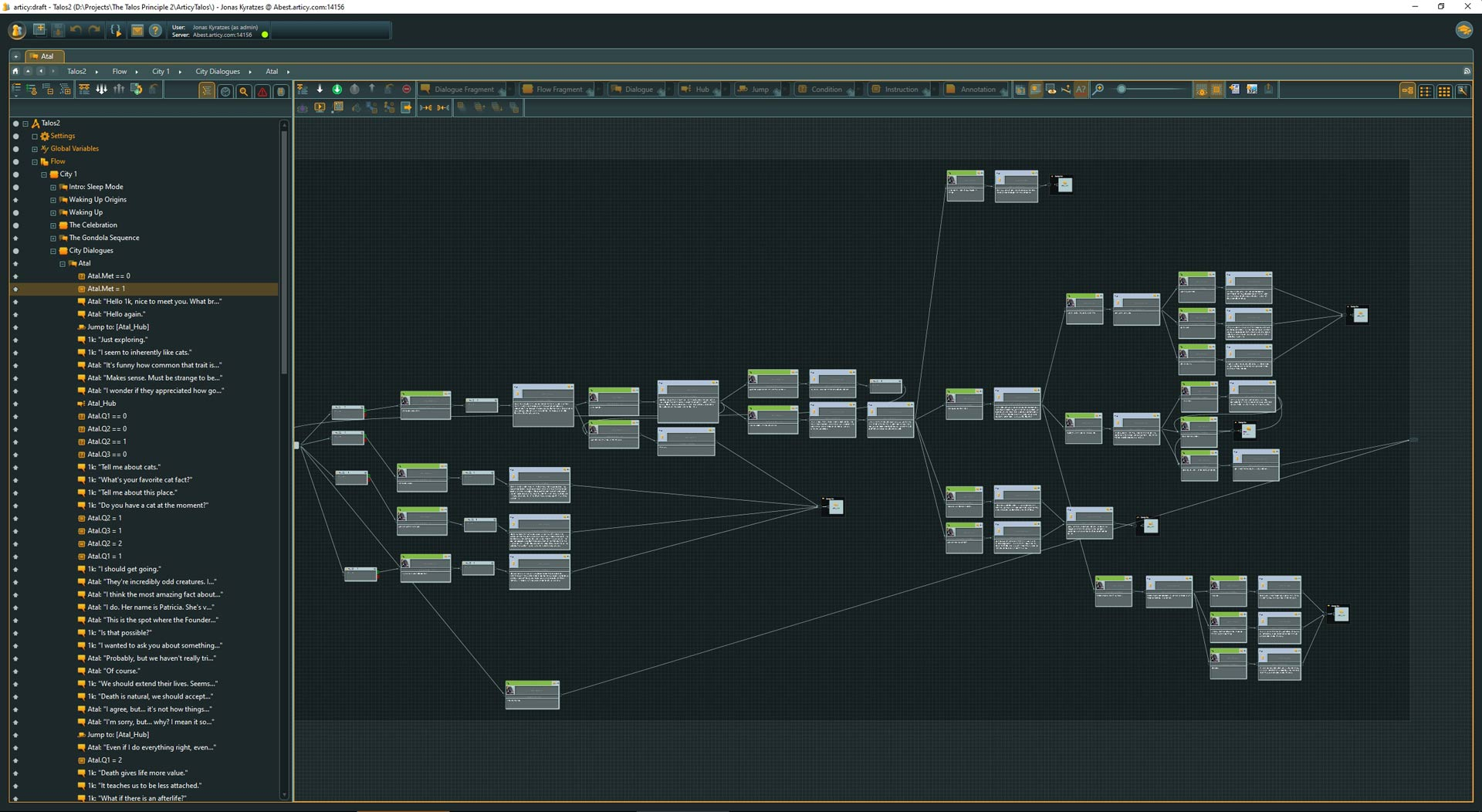Navigate back with the left arrow icon
Screen dimensions: 1482x812
(x=41, y=71)
